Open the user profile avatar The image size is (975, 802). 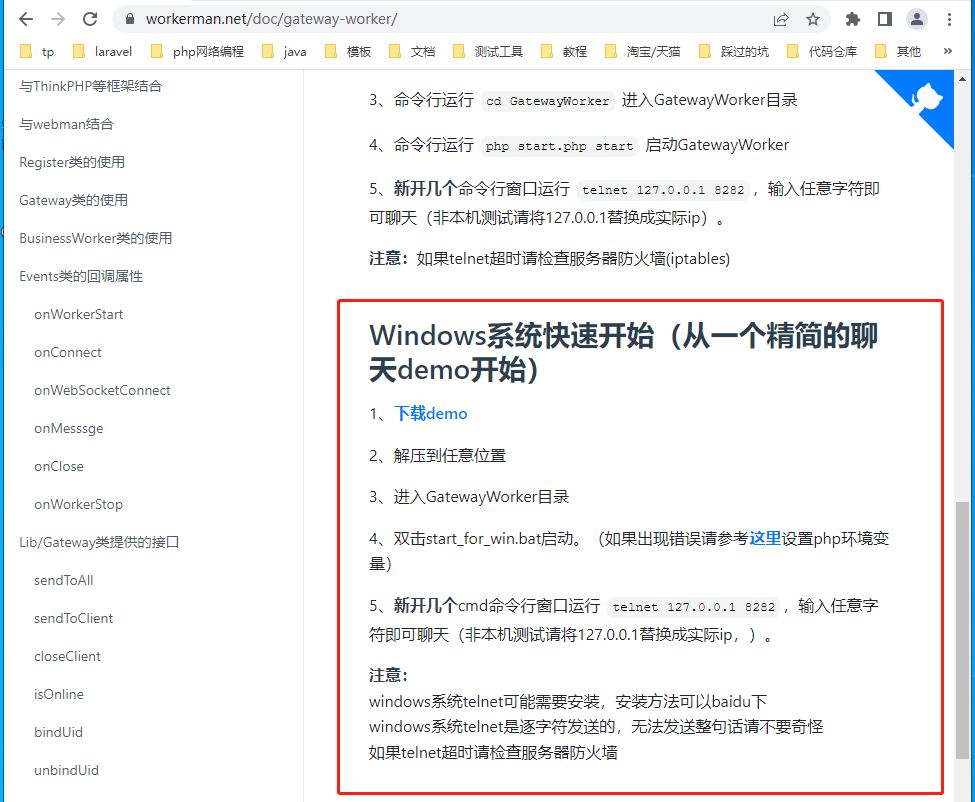916,19
